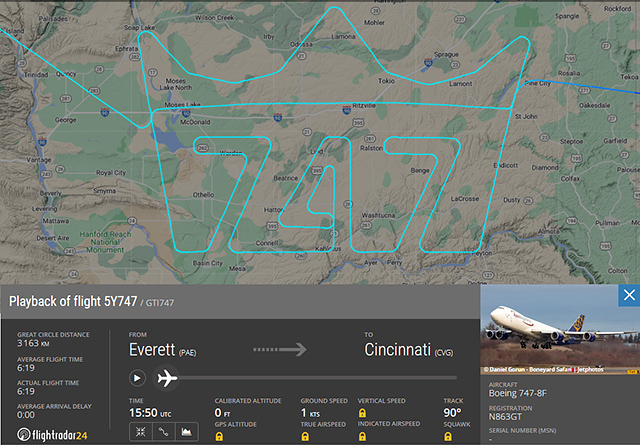The height and width of the screenshot is (445, 640).
Task: Click the flight route path icon button
Action: pyautogui.click(x=163, y=431)
